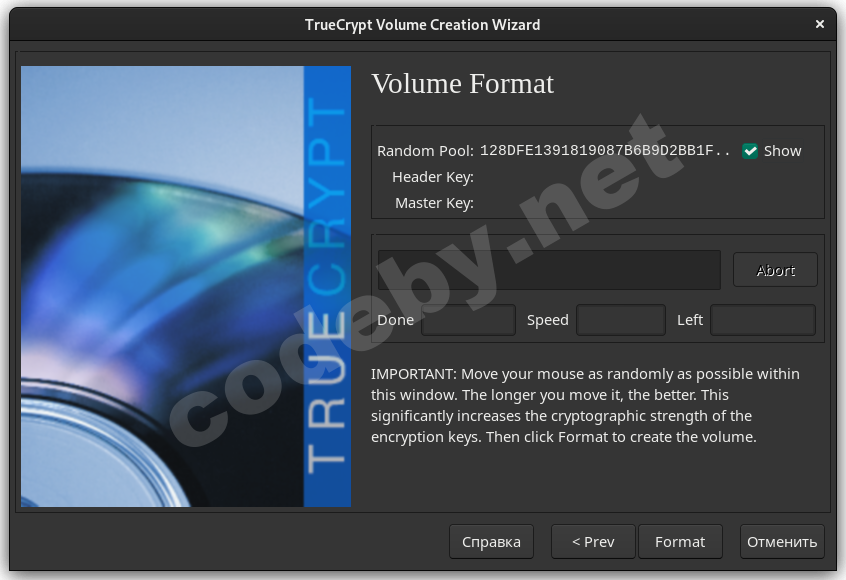Screen dimensions: 846x580
Task: Open help via the Справка button
Action: pos(491,542)
